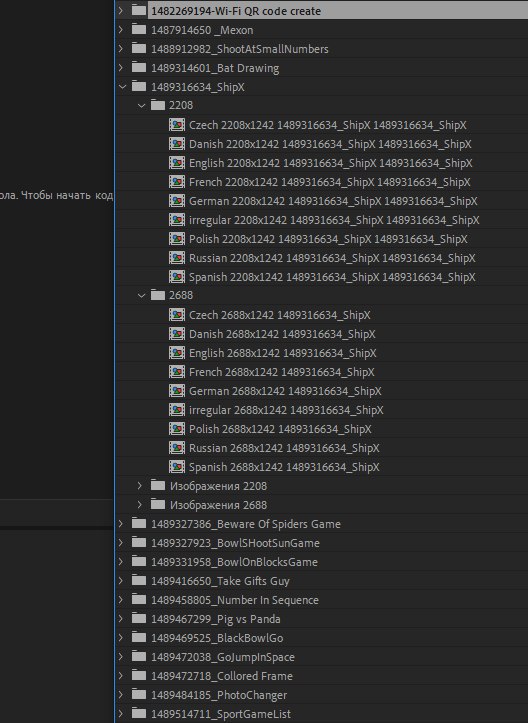The width and height of the screenshot is (528, 723).
Task: Click the image icon of Spanish 2688x1242 file
Action: (177, 467)
